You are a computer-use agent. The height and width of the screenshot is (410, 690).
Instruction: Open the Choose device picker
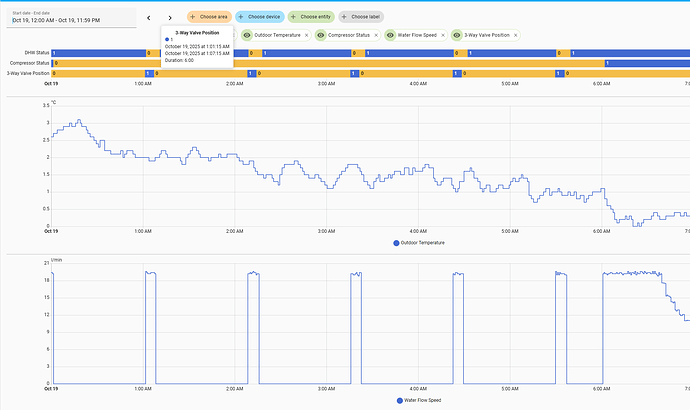tap(260, 17)
